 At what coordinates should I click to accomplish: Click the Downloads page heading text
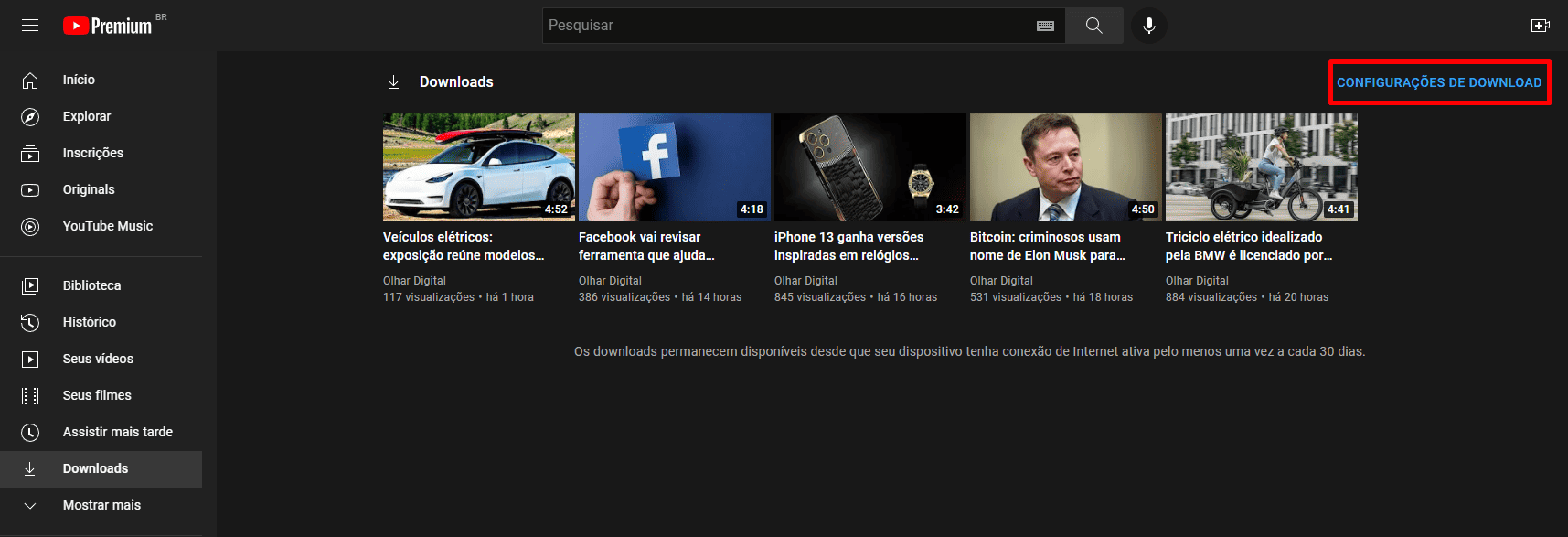pos(456,82)
